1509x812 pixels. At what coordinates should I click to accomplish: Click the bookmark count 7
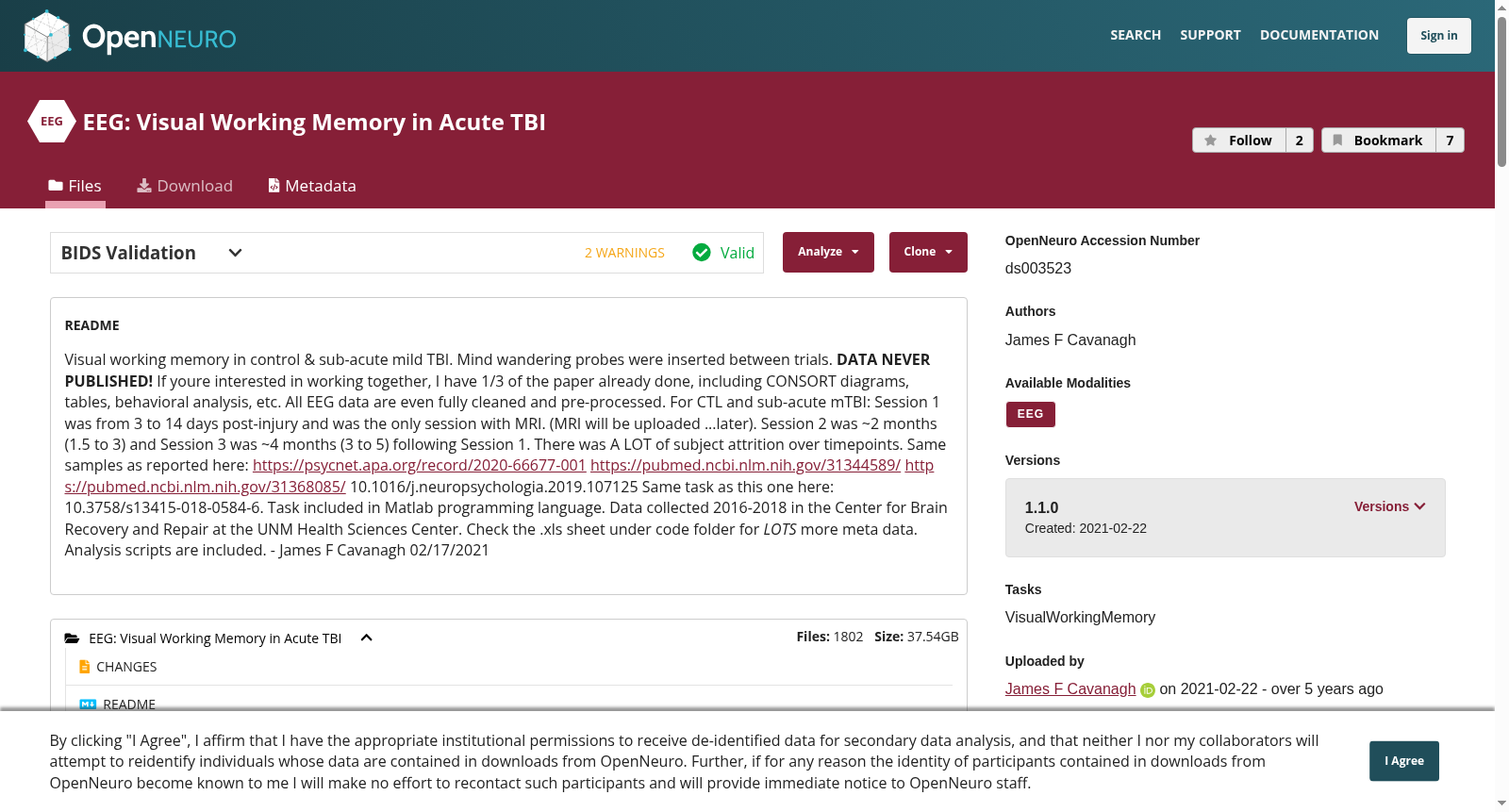(x=1451, y=141)
